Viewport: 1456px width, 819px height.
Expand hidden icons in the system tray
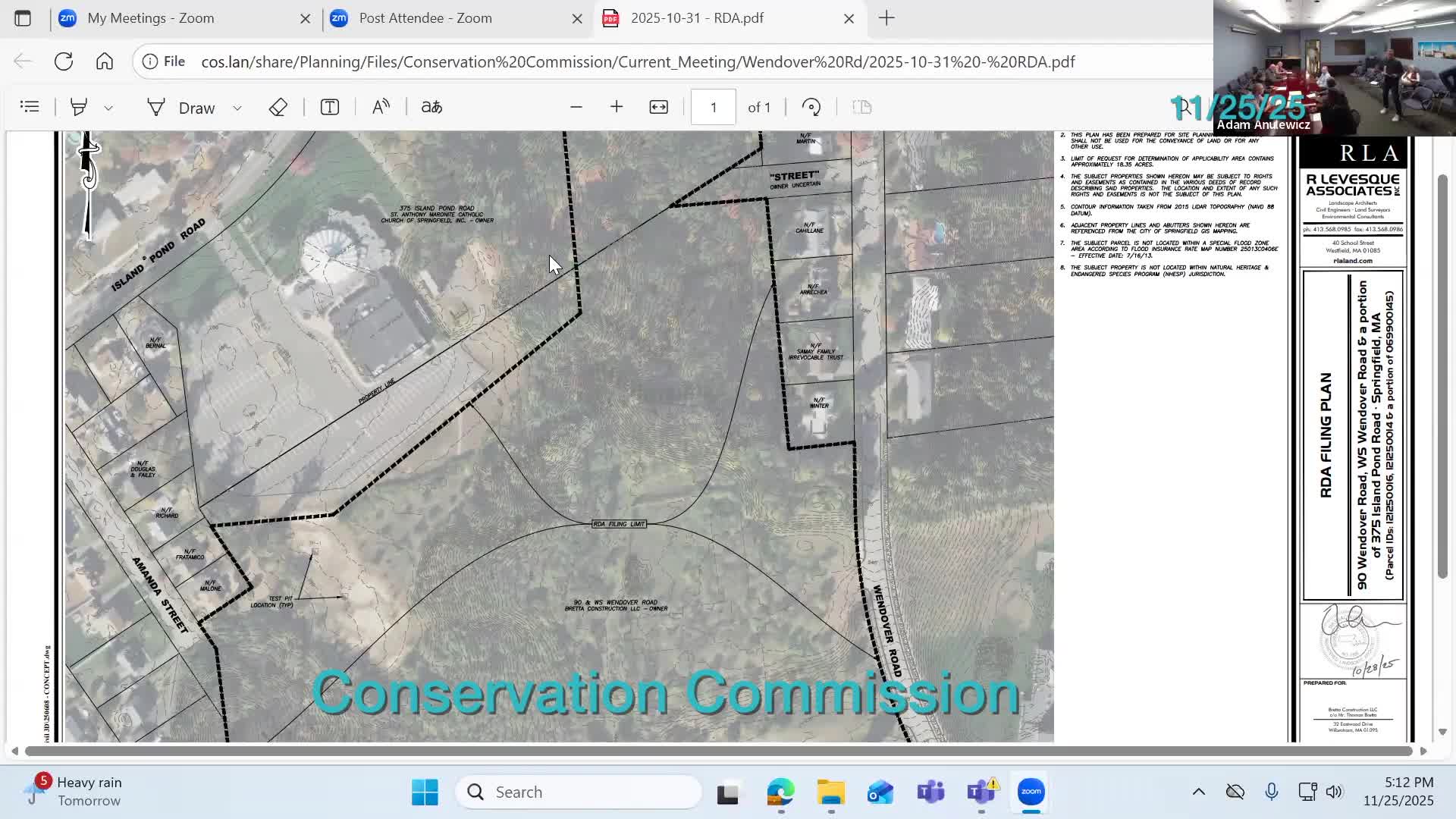1198,791
